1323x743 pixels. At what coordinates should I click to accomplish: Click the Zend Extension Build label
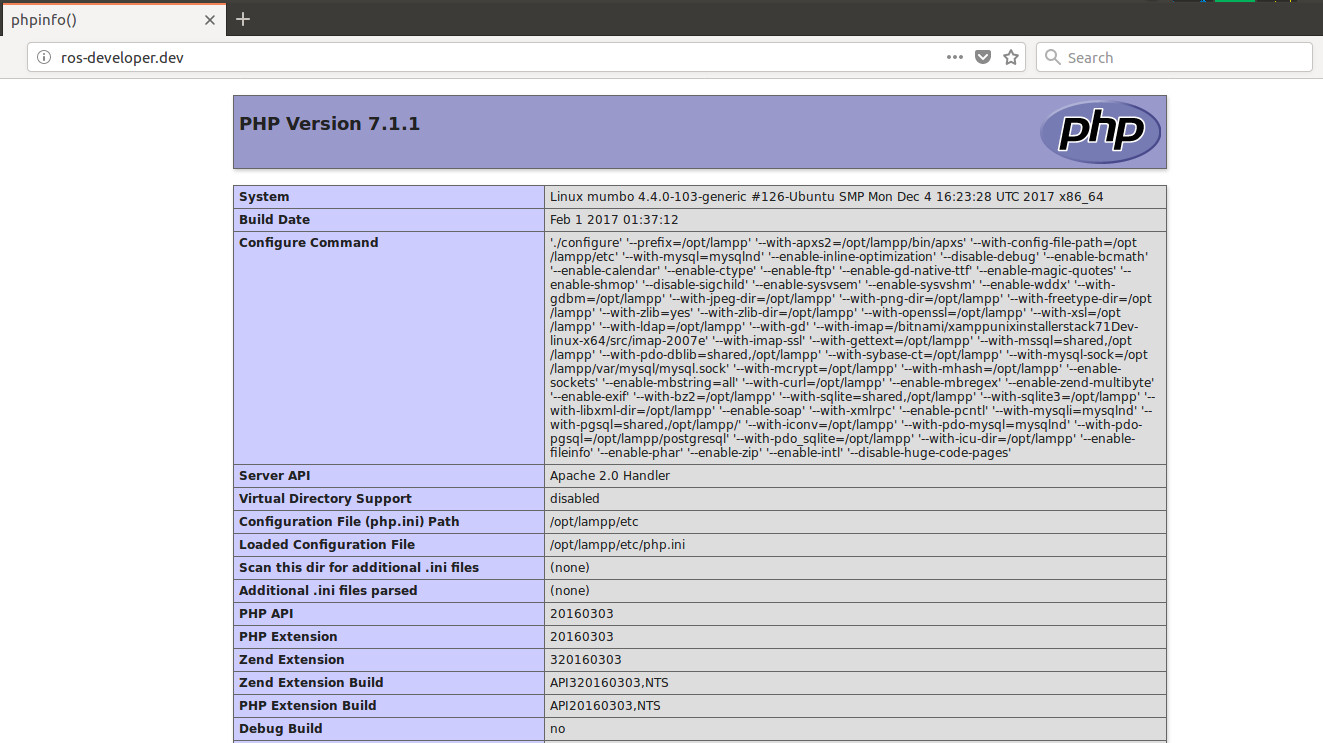click(310, 683)
